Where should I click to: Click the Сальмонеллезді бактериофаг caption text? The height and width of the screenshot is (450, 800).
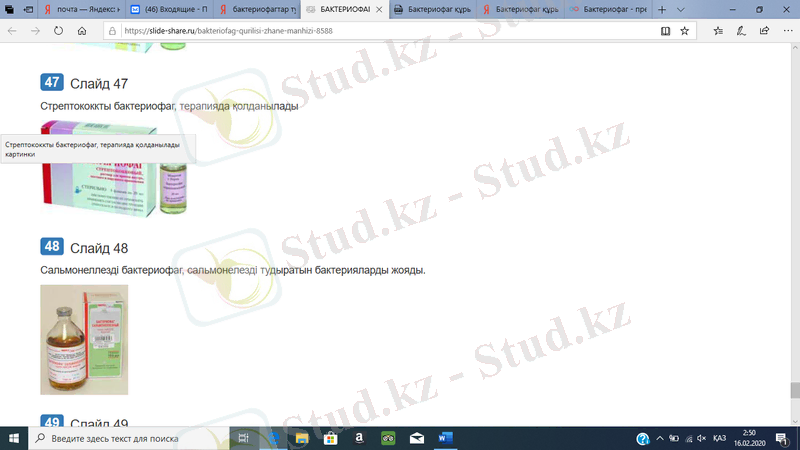(x=233, y=270)
